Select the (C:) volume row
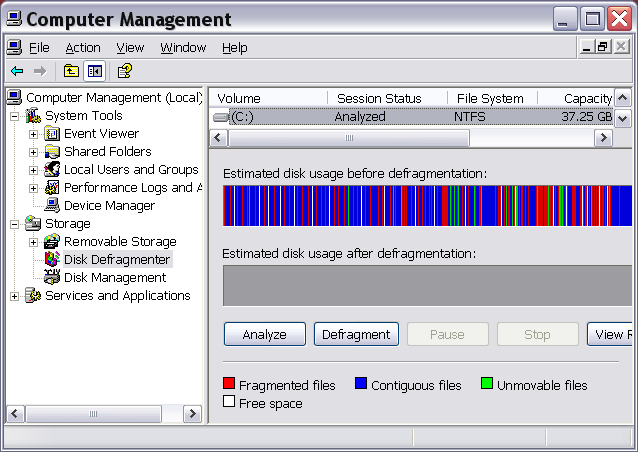Screen dimensions: 638x452 click(x=412, y=117)
